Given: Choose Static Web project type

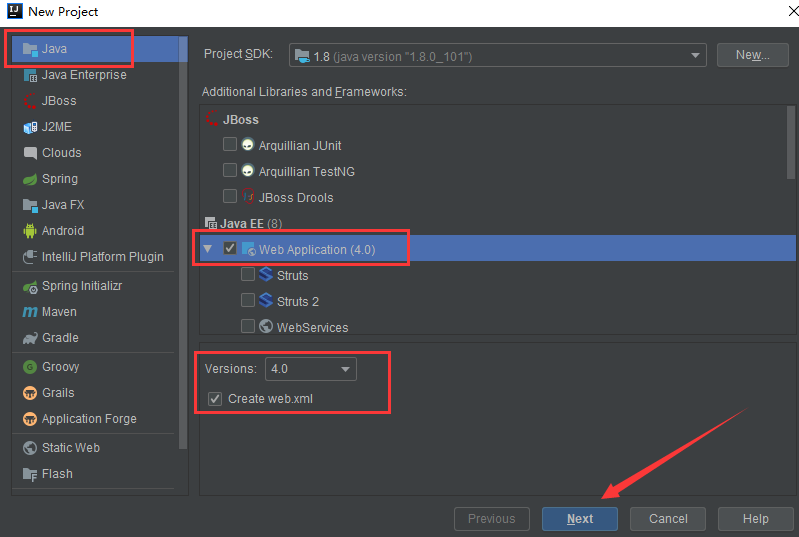Looking at the screenshot, I should pyautogui.click(x=71, y=448).
